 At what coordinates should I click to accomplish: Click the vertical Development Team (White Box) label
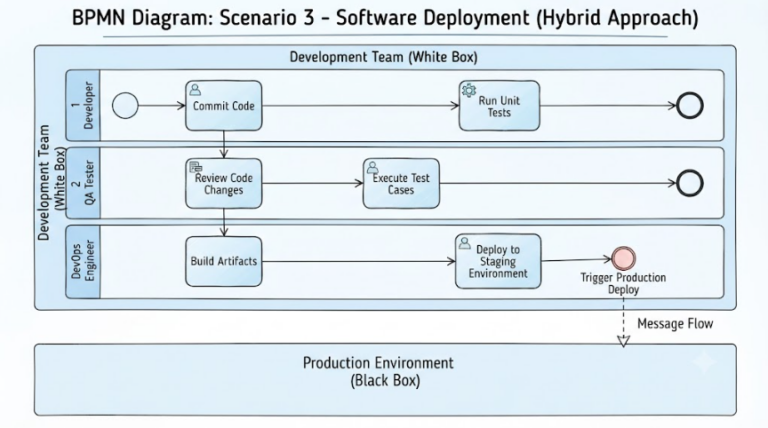click(x=51, y=182)
